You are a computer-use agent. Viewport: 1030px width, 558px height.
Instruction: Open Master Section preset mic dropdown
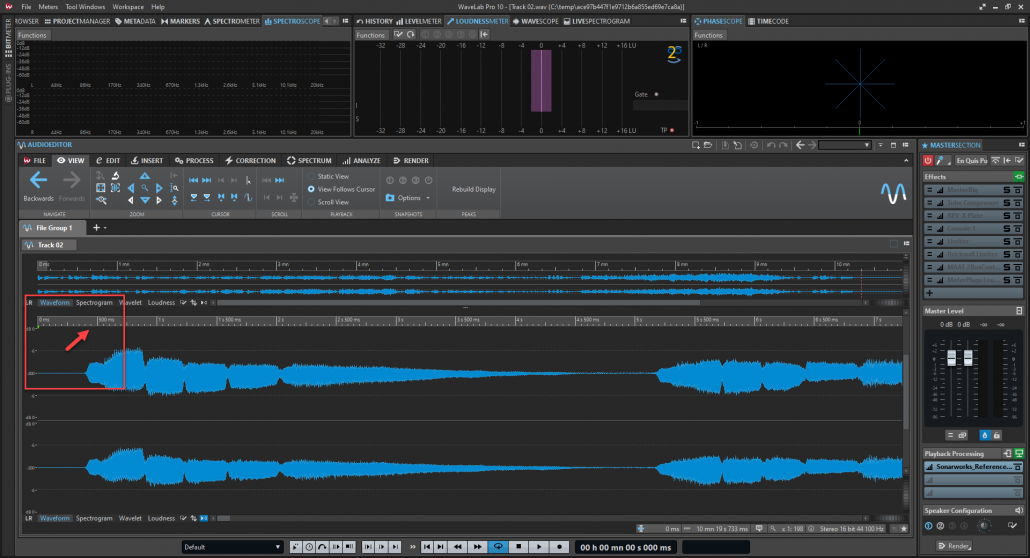click(x=941, y=160)
